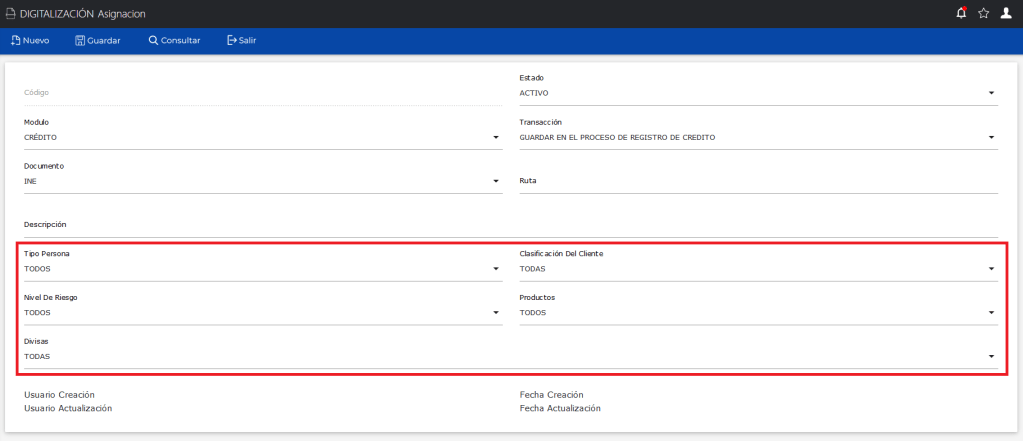Expand the Modulo dropdown set to CRÉDITO
The width and height of the screenshot is (1023, 441).
pyautogui.click(x=262, y=137)
